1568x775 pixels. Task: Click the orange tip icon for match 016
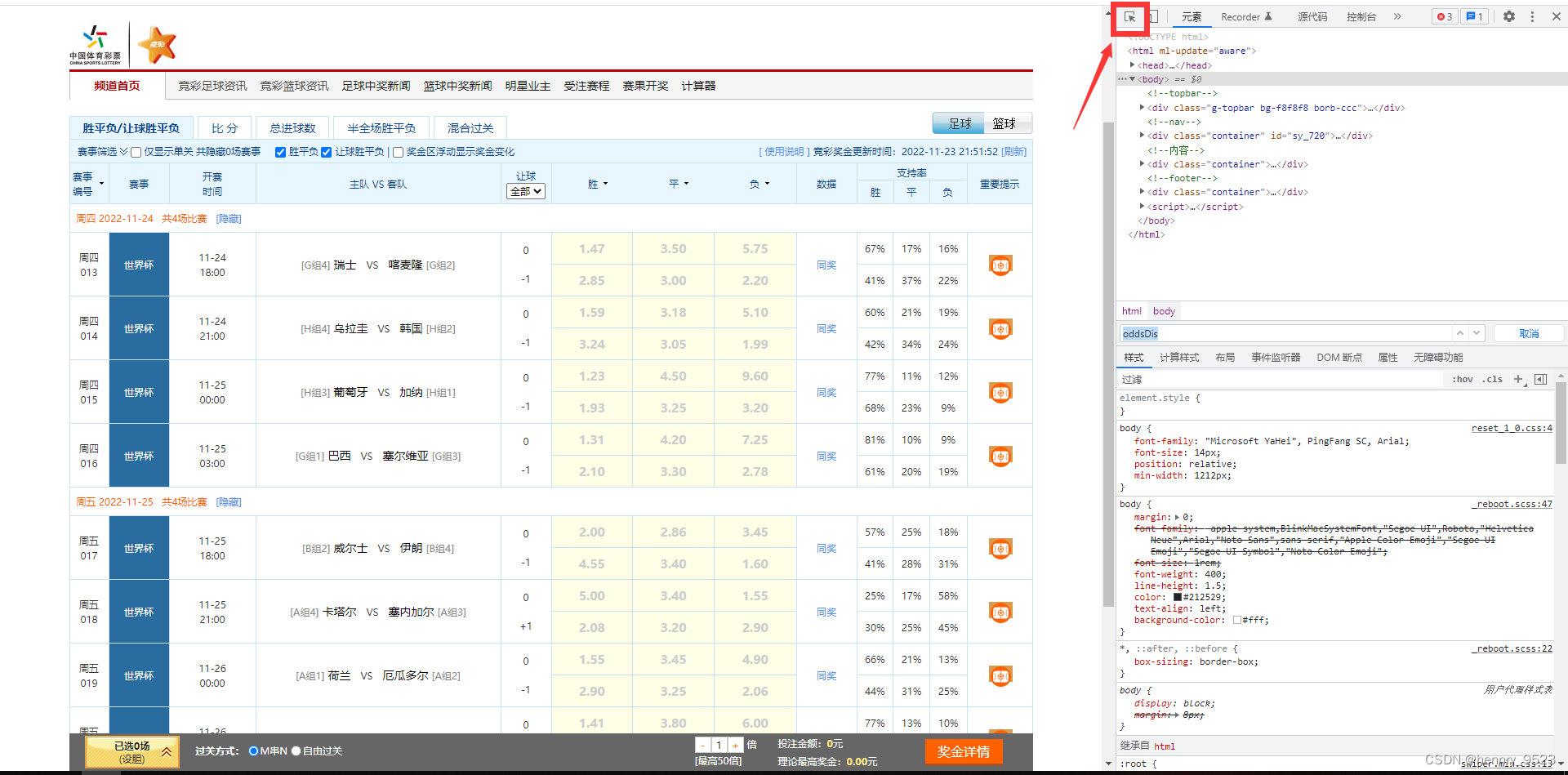tap(1000, 456)
